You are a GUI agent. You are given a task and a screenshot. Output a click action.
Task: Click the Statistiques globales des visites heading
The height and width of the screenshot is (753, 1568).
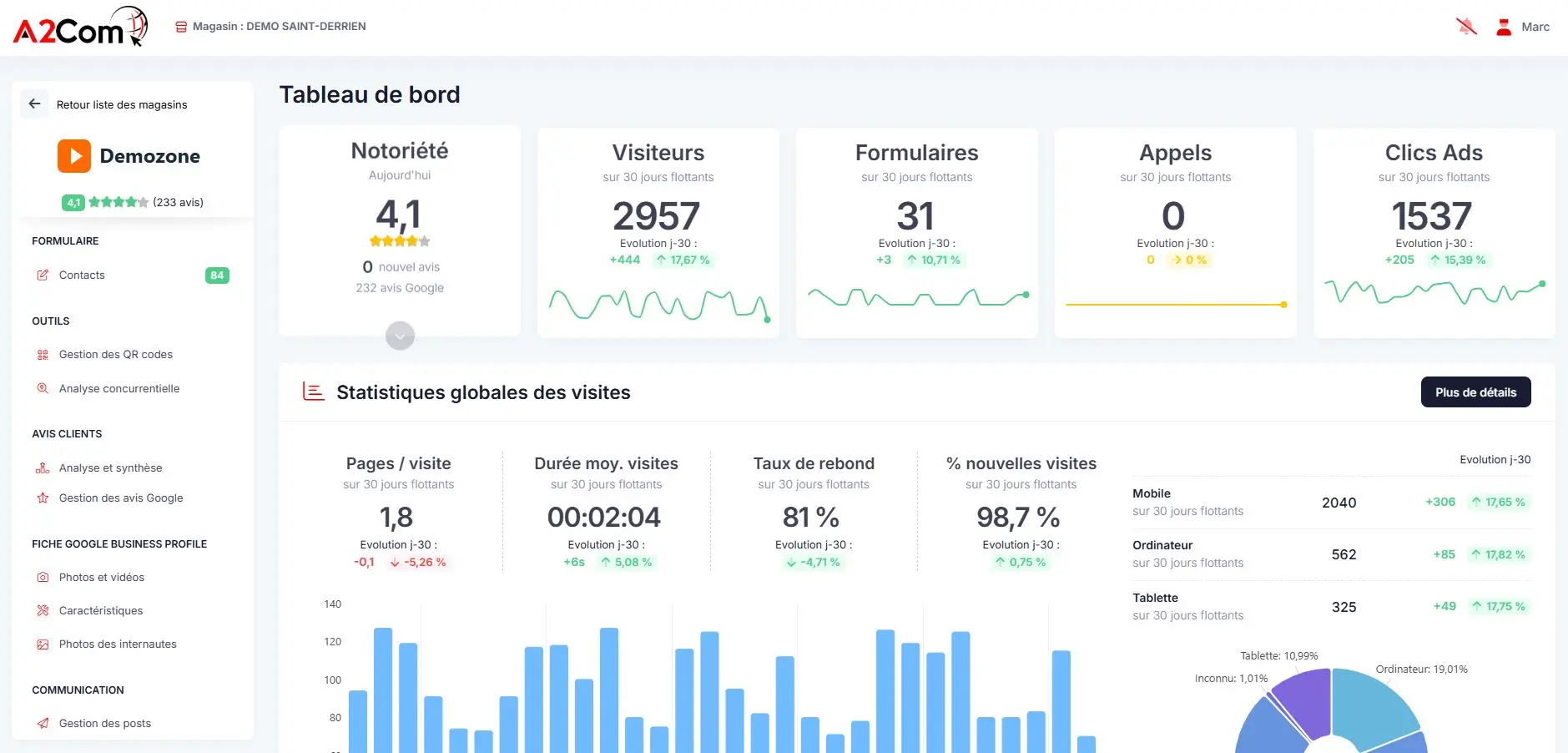483,392
